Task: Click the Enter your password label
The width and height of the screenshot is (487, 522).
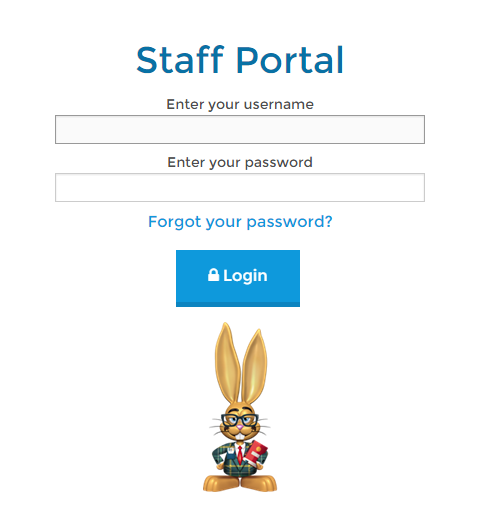Action: click(x=240, y=163)
